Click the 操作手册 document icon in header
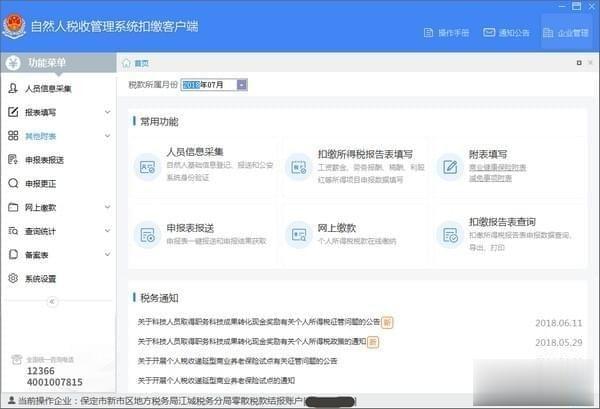 [429, 33]
